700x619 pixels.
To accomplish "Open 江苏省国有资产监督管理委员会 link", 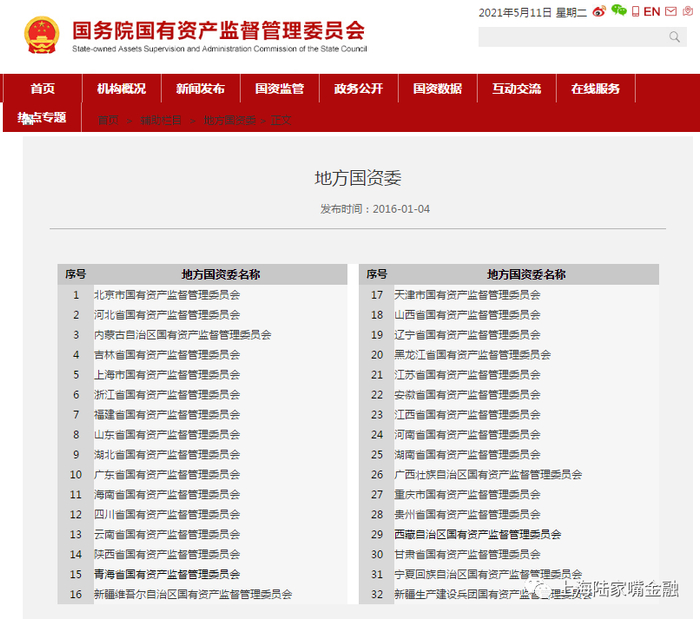I will (467, 375).
